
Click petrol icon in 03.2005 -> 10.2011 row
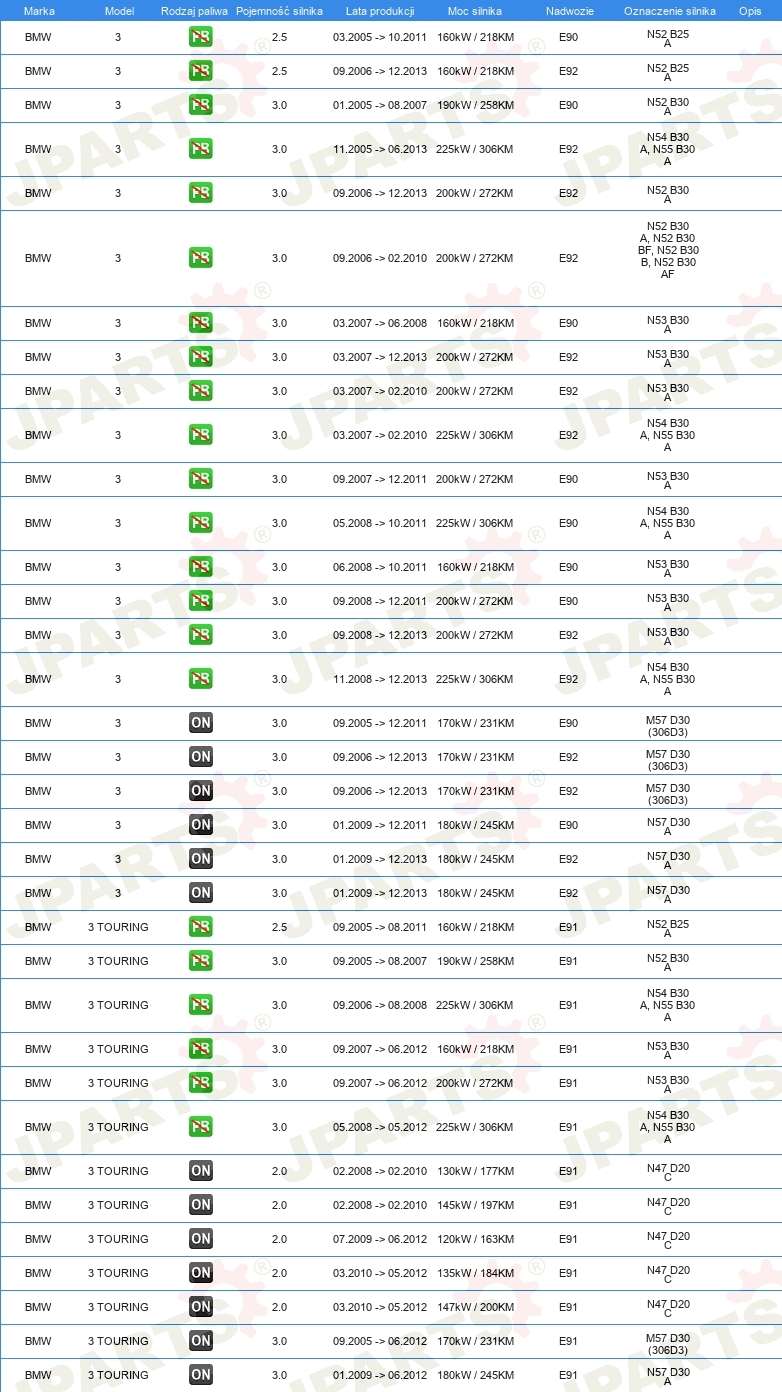(201, 38)
